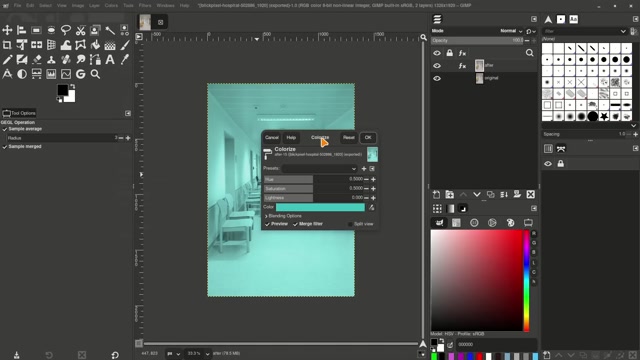The image size is (640, 360).
Task: Create a new layer in Layers panel
Action: tap(436, 195)
